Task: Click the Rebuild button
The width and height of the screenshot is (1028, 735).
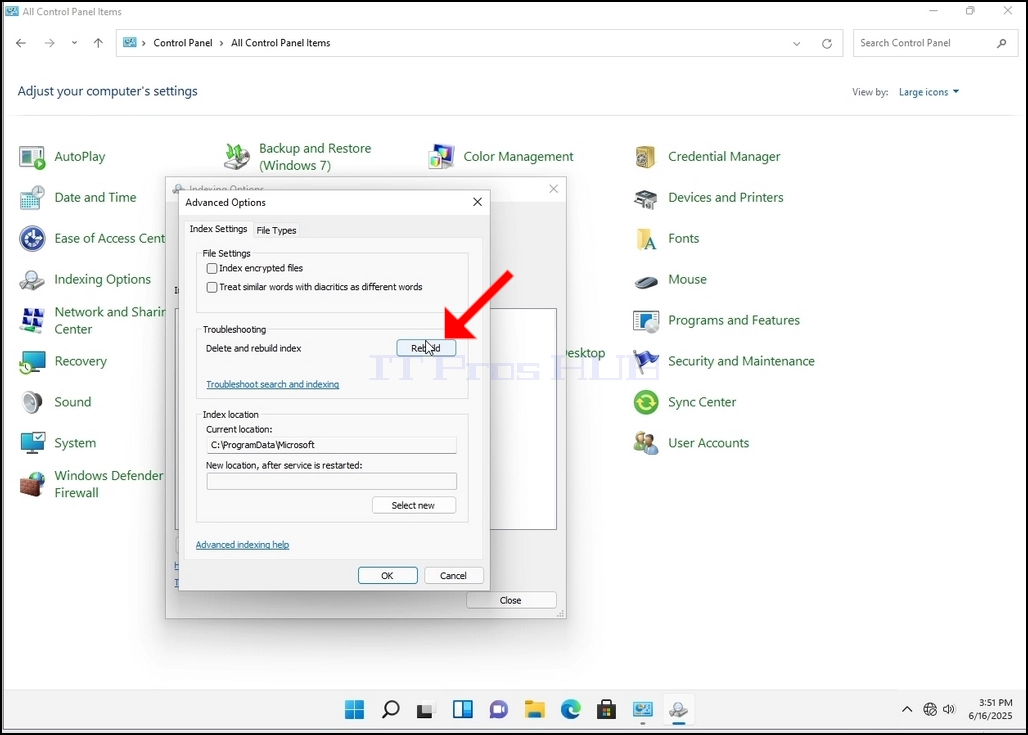Action: [426, 348]
